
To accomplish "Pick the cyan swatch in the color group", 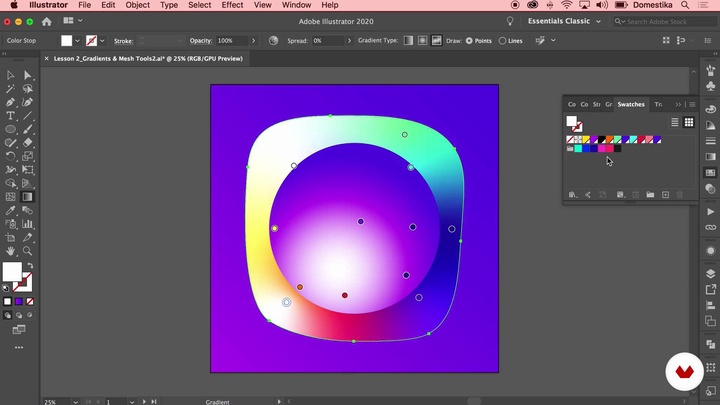I will 578,149.
